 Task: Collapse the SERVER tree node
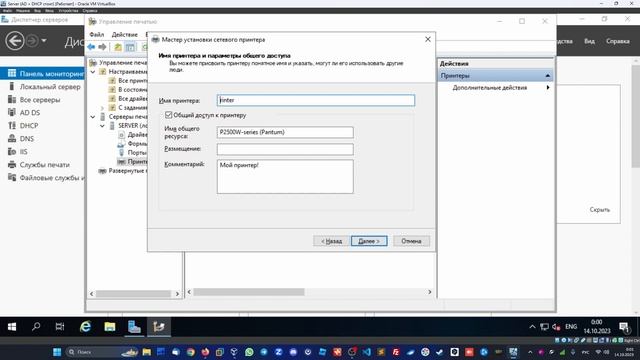[x=102, y=126]
